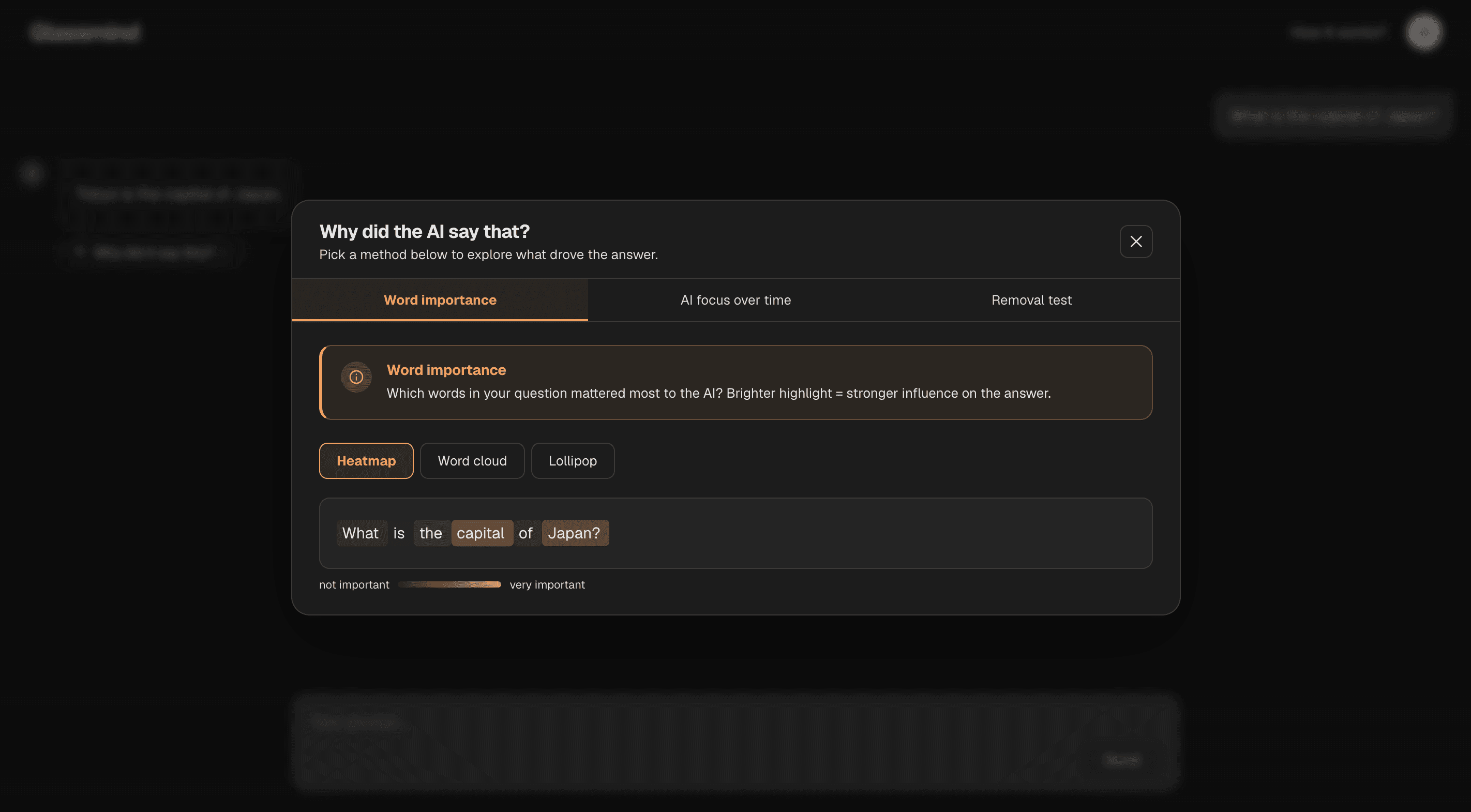Click the word is in heatmap
Screen dimensions: 1471x812
click(x=399, y=533)
